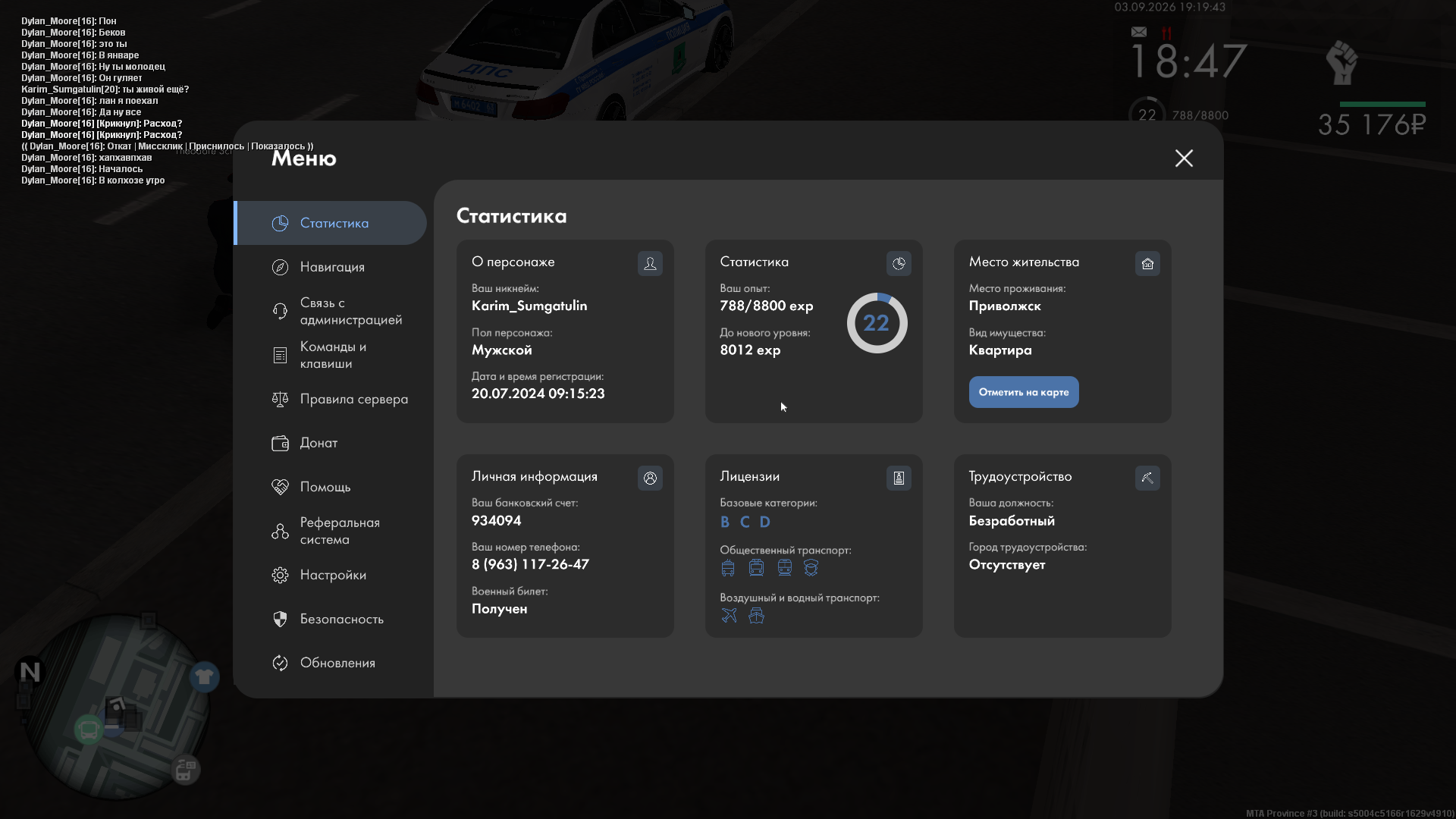
Task: Click the first bus license icon
Action: [728, 568]
